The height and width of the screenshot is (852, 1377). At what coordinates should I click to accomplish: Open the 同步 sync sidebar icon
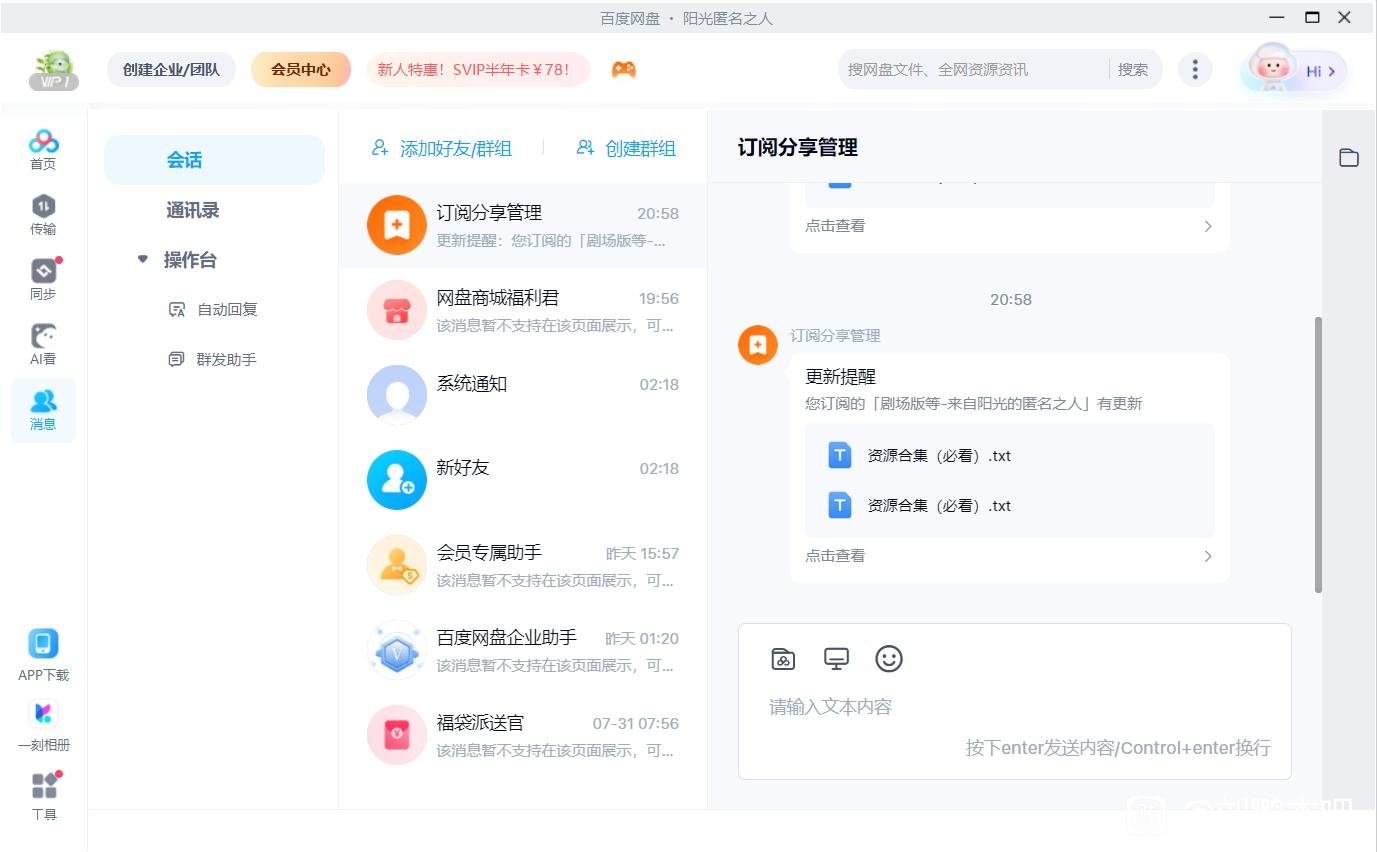tap(43, 280)
